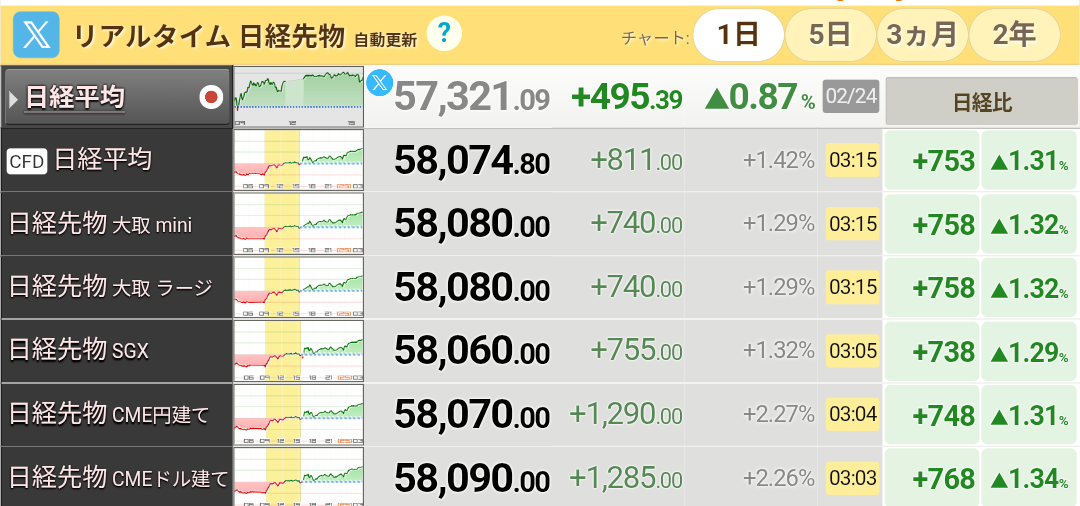The width and height of the screenshot is (1080, 506).
Task: Click the small X badge beside 57,321
Action: (379, 83)
